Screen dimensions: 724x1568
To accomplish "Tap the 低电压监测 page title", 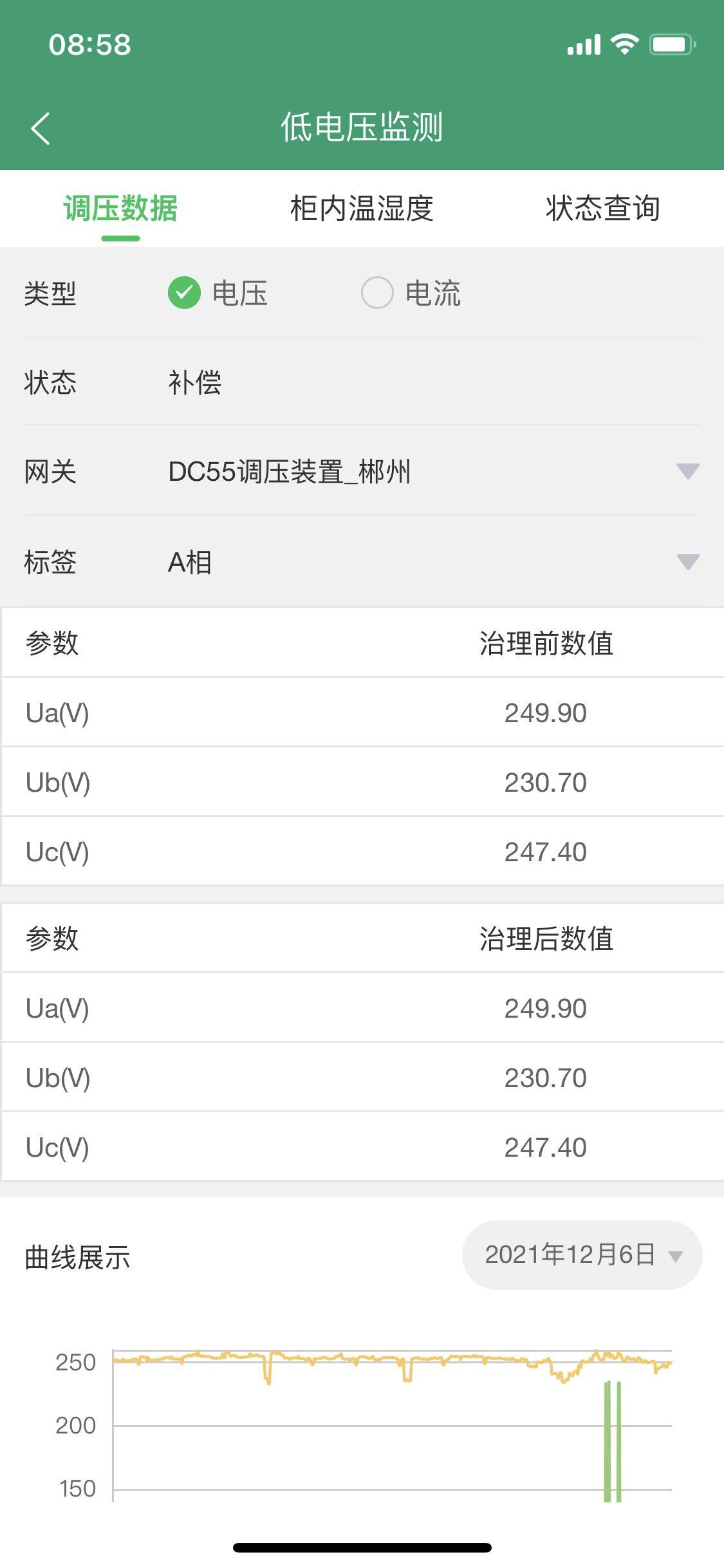I will click(x=362, y=127).
